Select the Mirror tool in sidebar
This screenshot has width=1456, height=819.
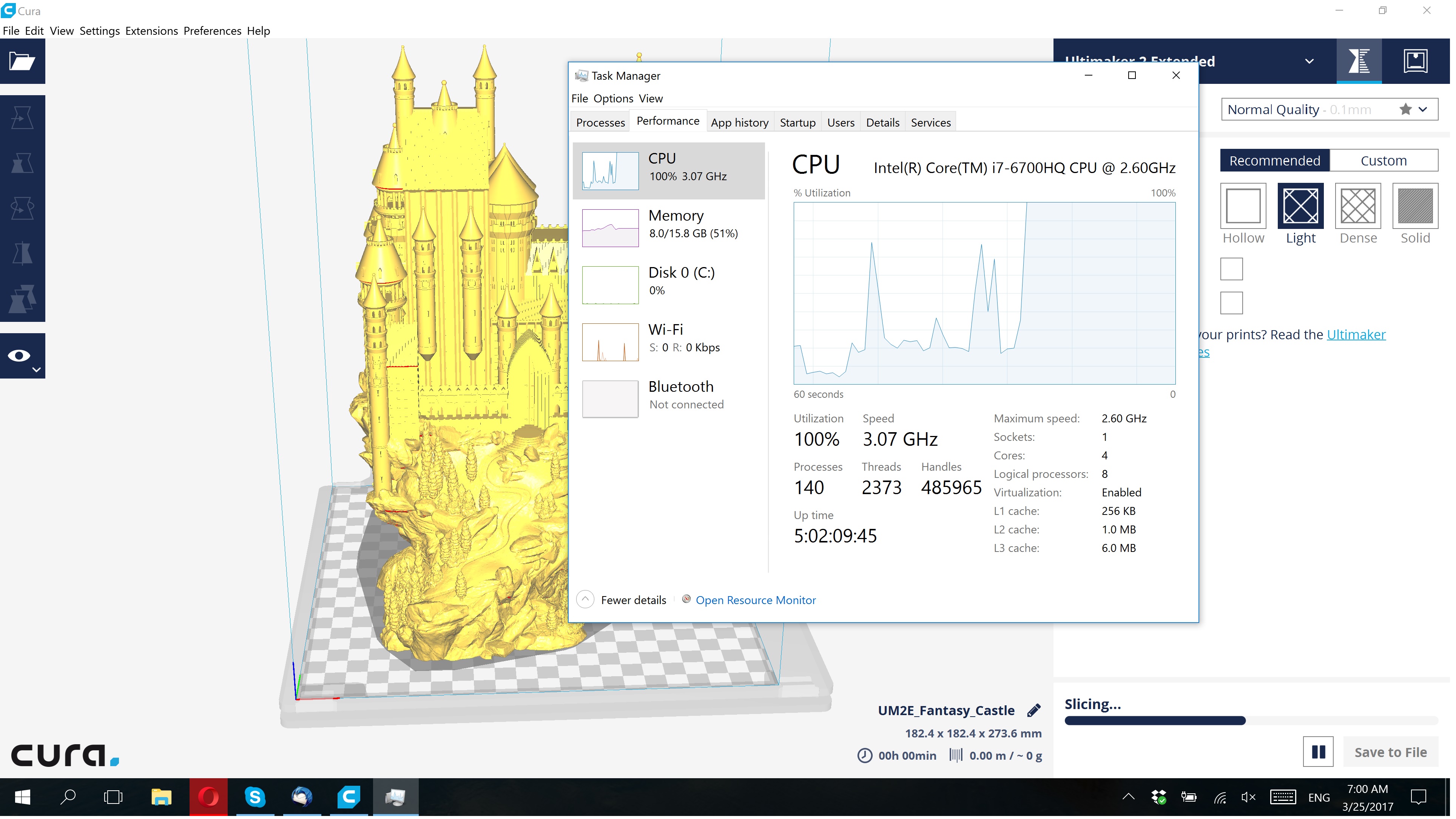(x=22, y=253)
